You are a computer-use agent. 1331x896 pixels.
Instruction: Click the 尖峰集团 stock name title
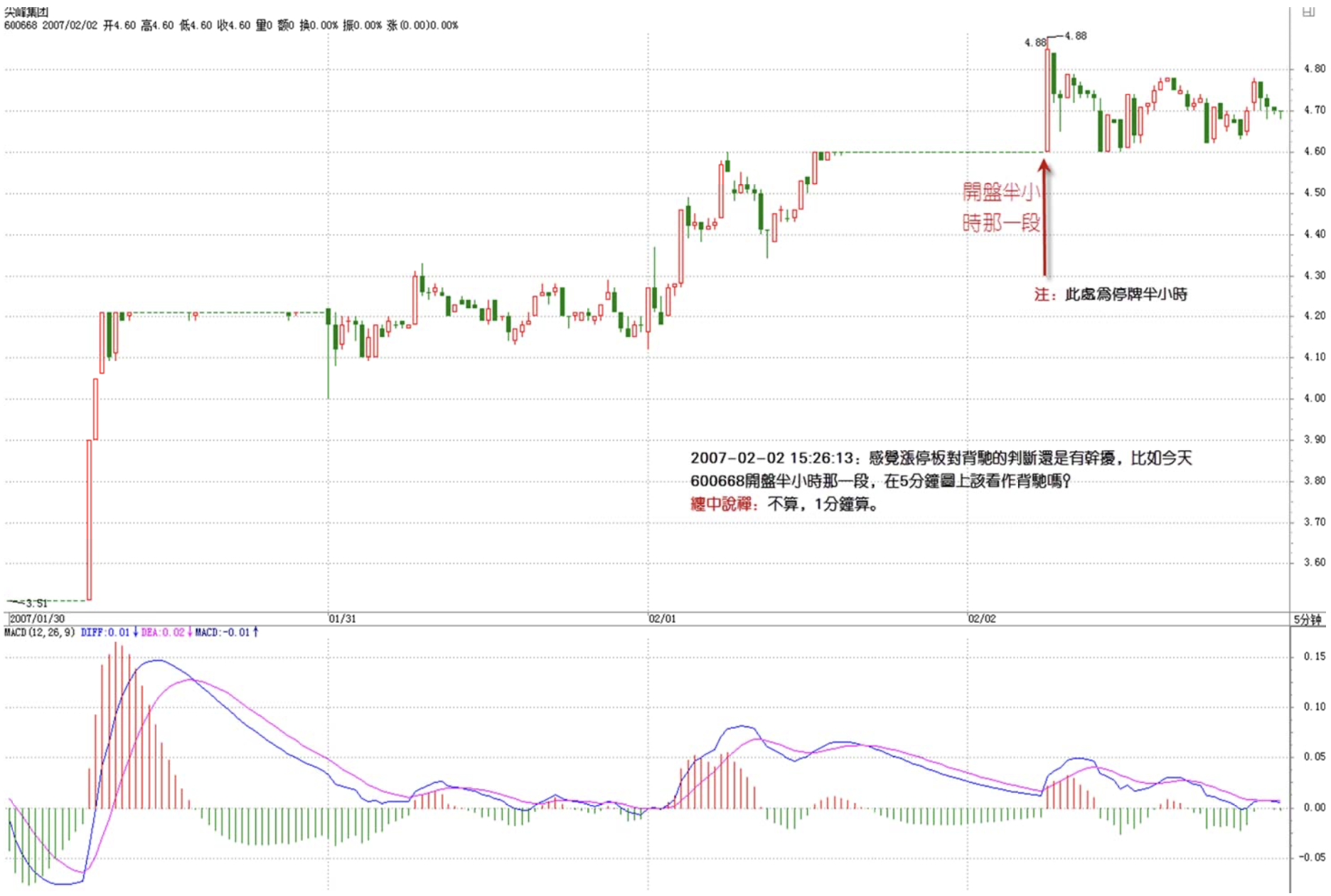coord(26,12)
